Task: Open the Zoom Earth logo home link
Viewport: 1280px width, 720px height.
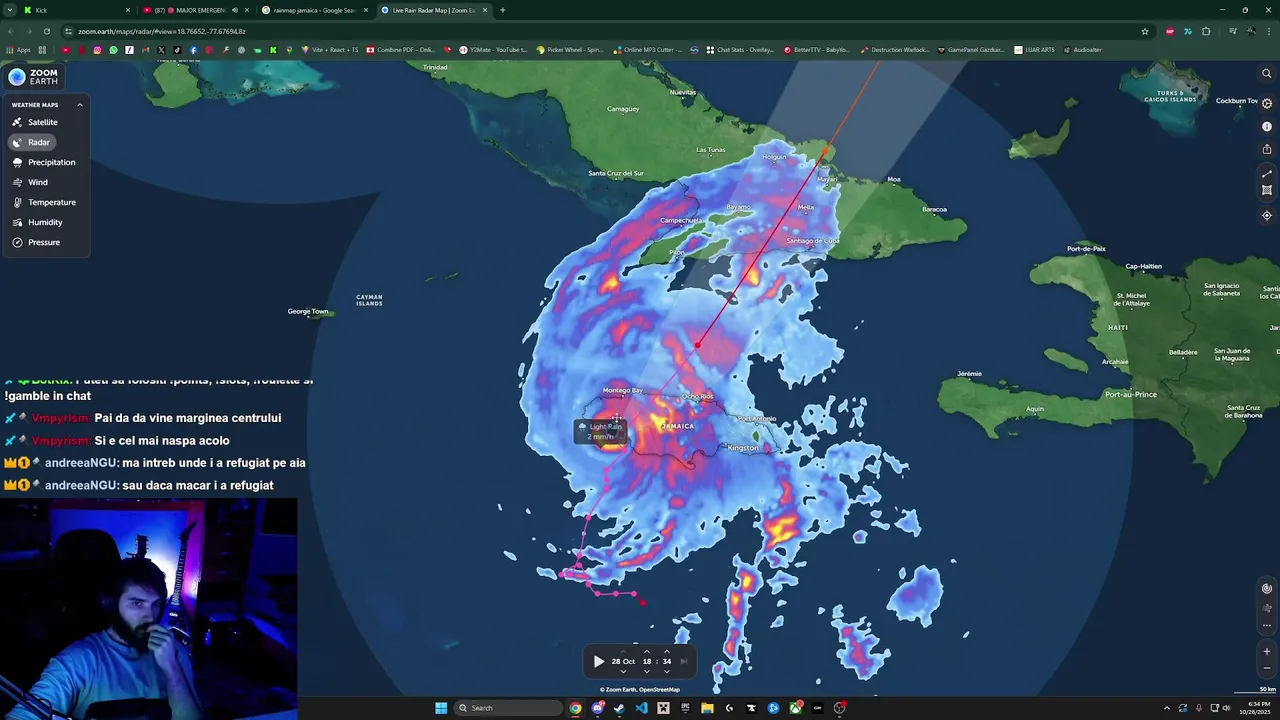Action: coord(34,77)
